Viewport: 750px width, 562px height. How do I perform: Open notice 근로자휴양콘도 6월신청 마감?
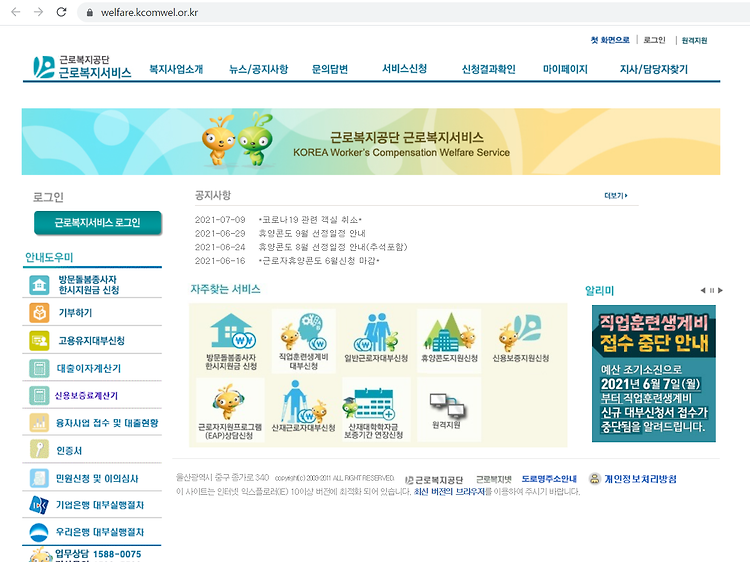[x=319, y=261]
